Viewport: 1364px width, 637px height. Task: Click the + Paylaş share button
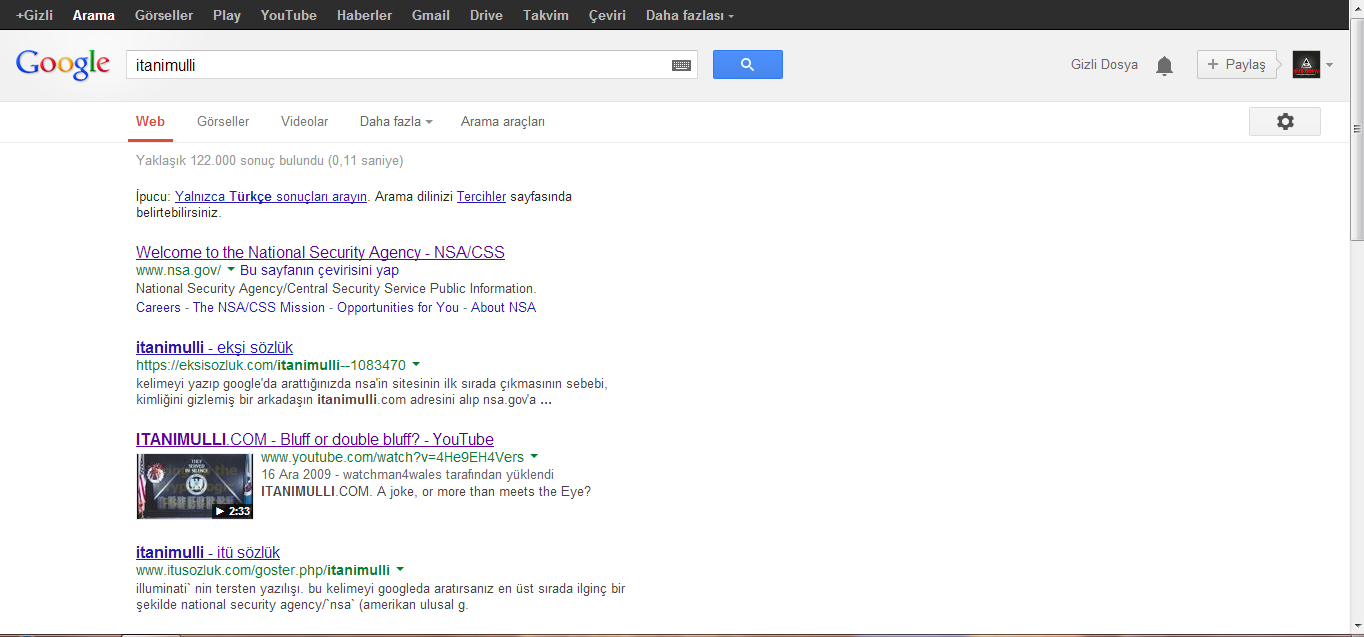1237,65
